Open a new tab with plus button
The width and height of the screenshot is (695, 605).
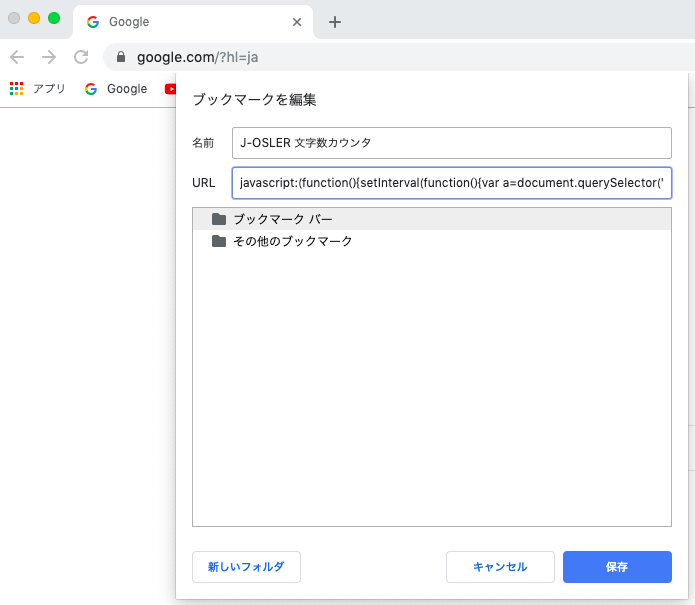tap(335, 22)
